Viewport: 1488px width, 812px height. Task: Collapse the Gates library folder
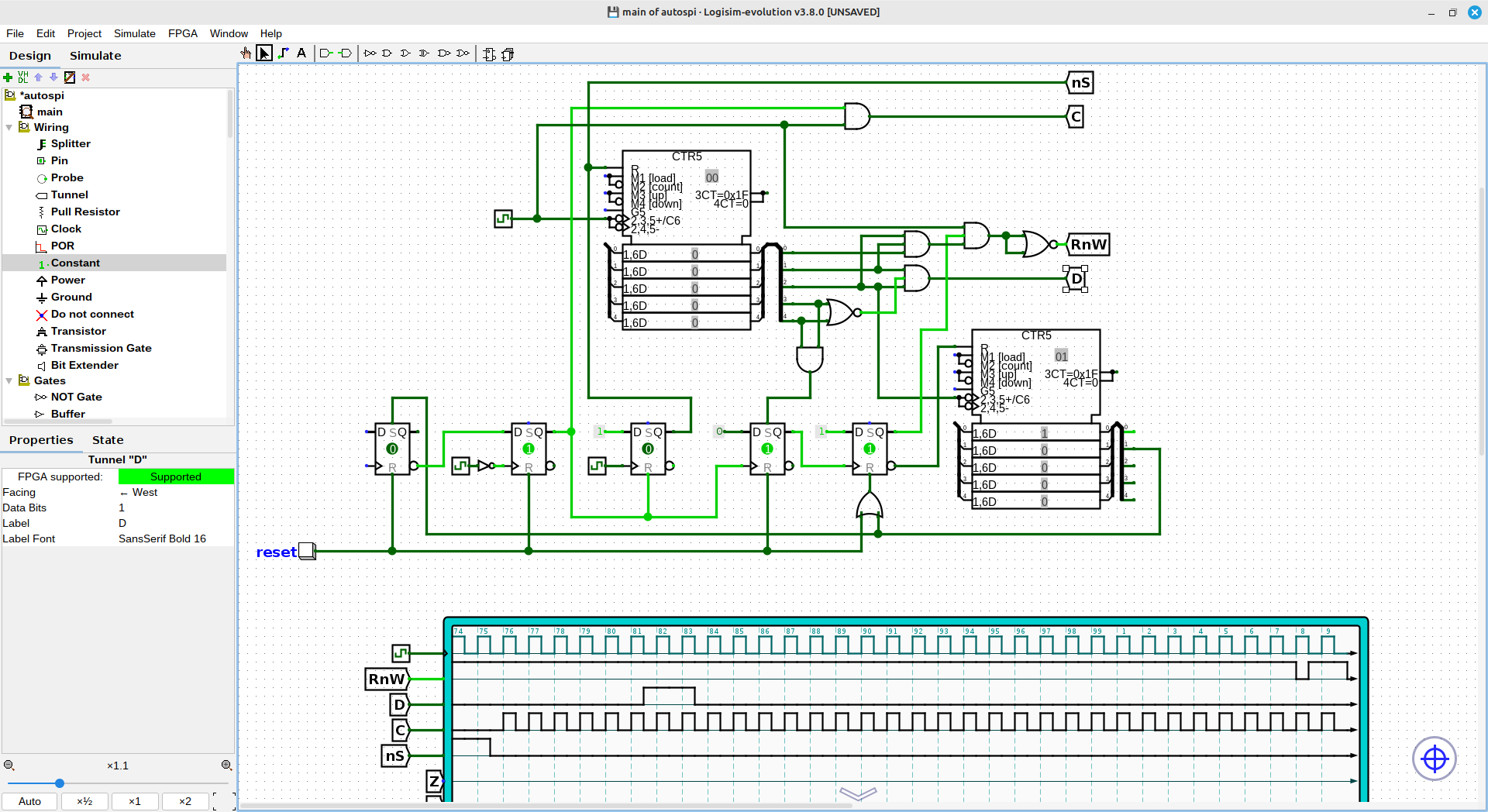pyautogui.click(x=9, y=380)
